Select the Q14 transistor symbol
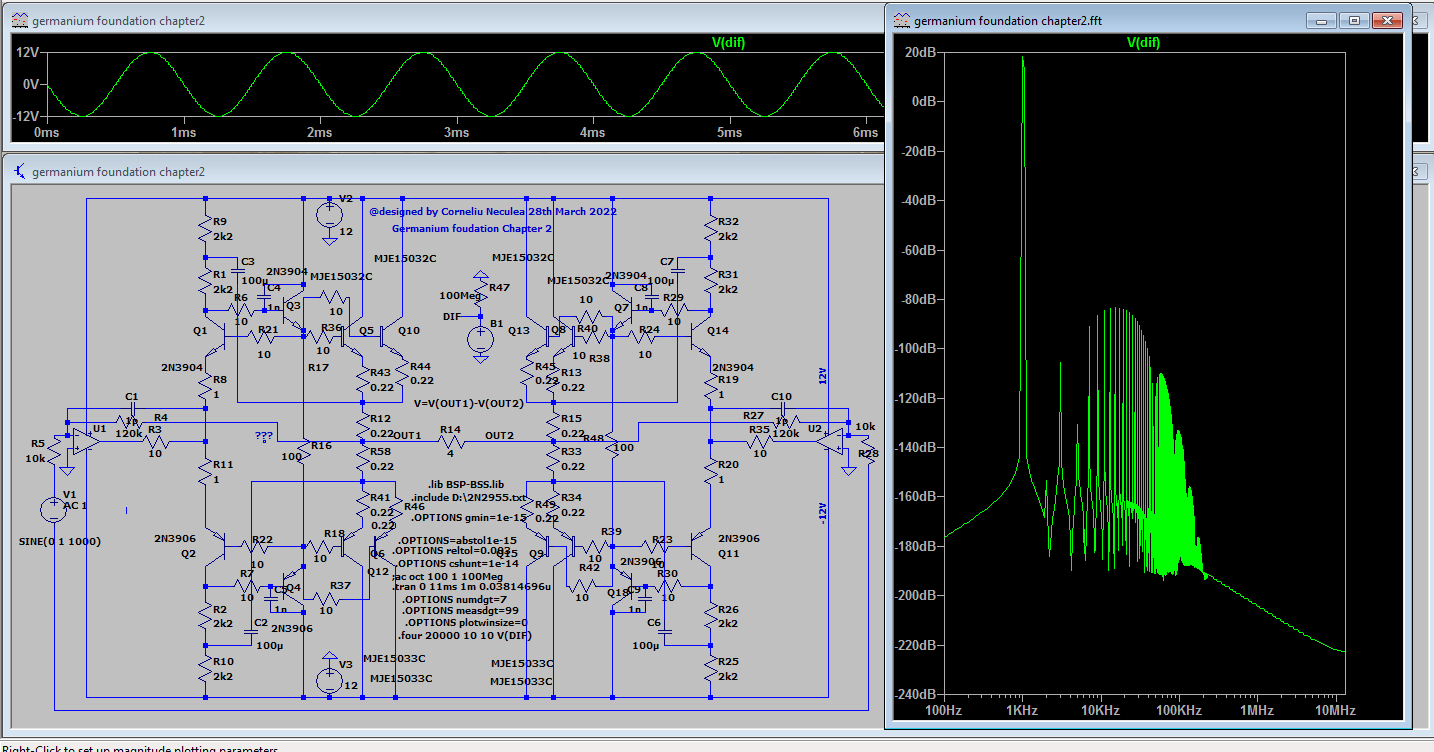 [x=699, y=338]
